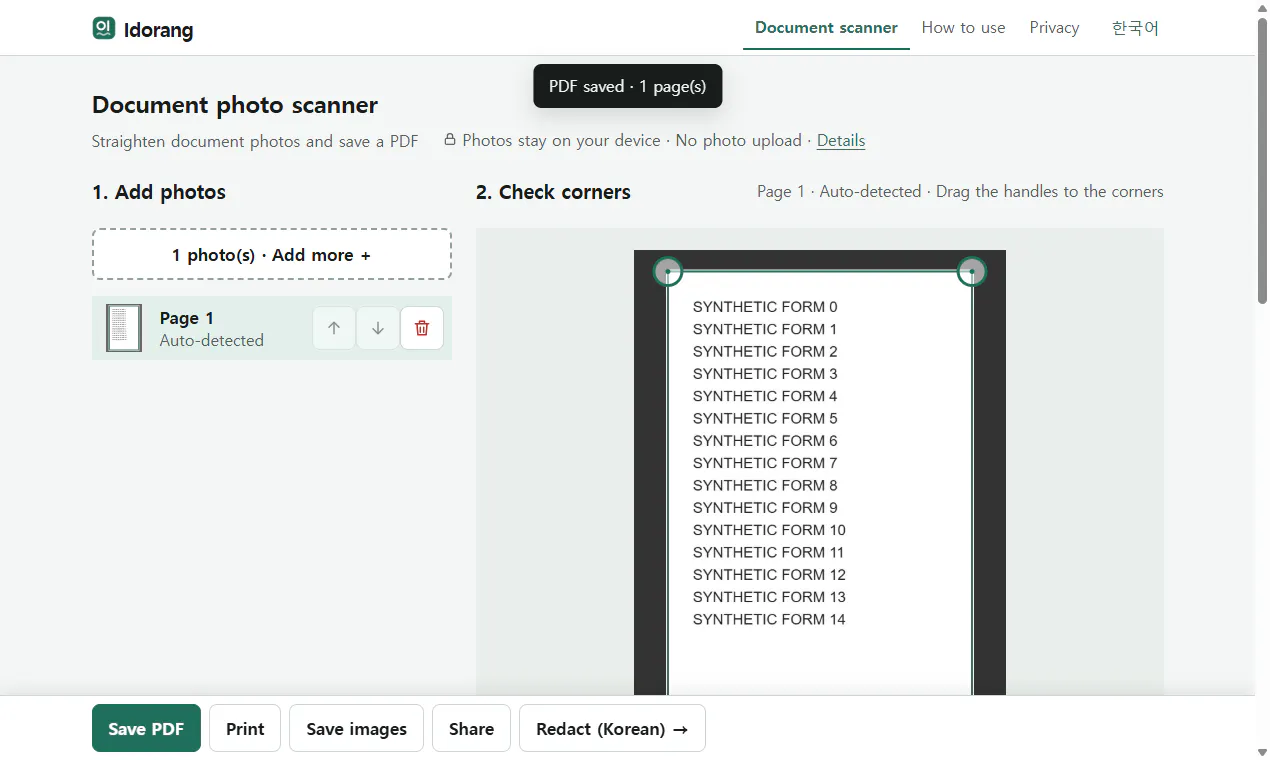Move Page 1 up with arrow icon
Screen dimensions: 1270x760
334,328
